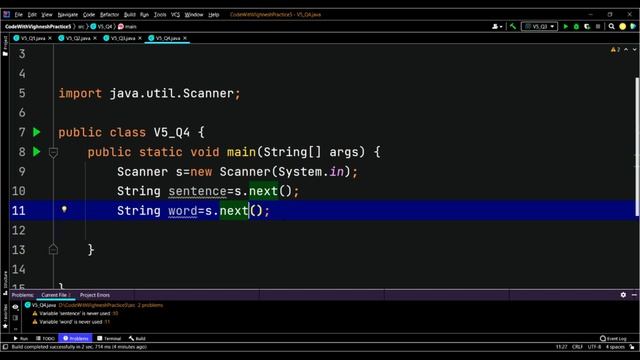This screenshot has height=360, width=640.
Task: Click the yellow circle icon in the top toolbar
Action: point(622,27)
